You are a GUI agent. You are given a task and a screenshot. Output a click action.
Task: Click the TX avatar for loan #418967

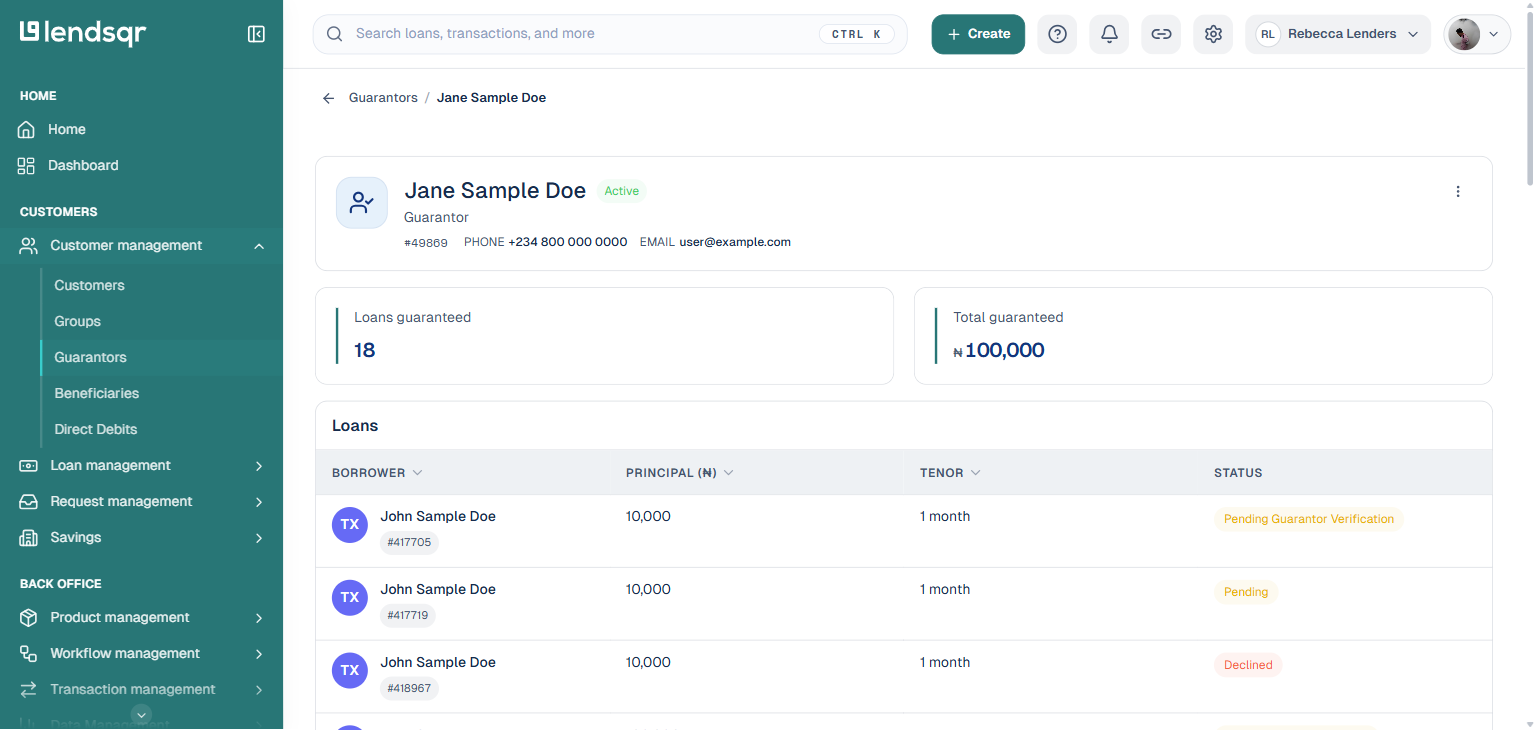point(350,670)
